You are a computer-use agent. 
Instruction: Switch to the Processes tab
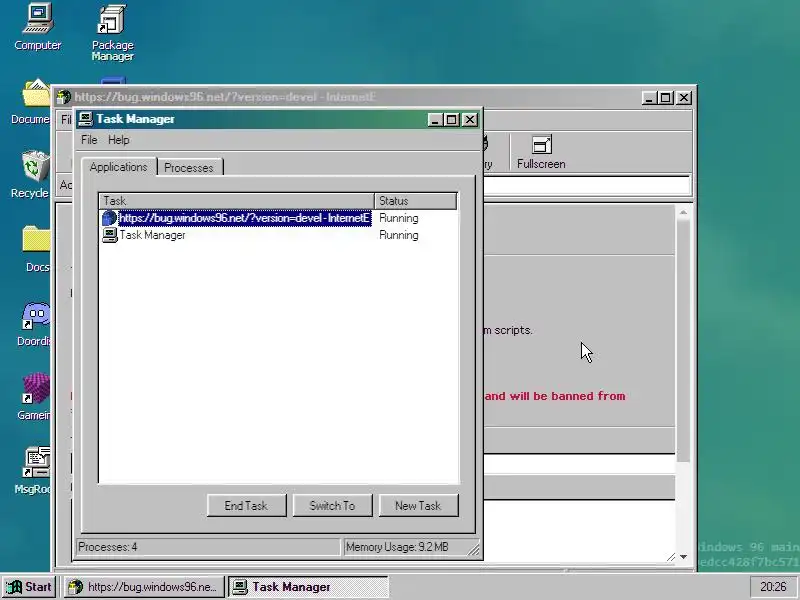pos(189,167)
